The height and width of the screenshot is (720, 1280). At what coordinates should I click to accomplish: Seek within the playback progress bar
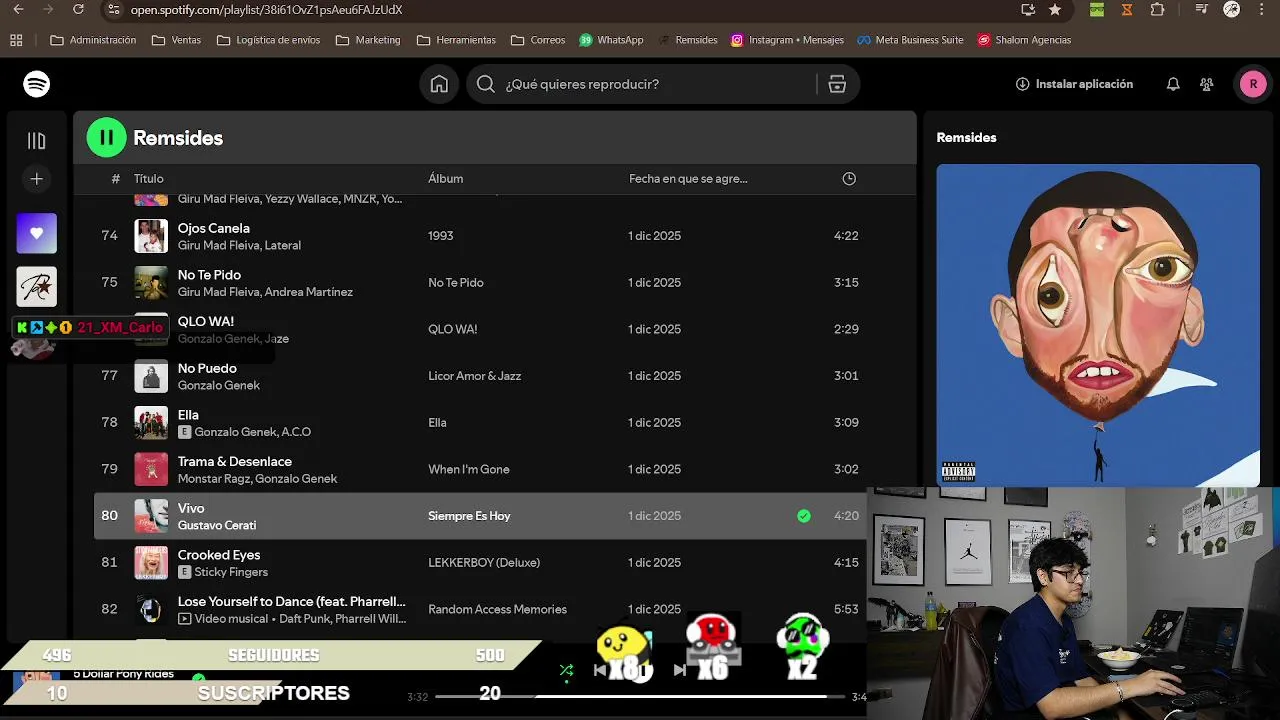[640, 696]
